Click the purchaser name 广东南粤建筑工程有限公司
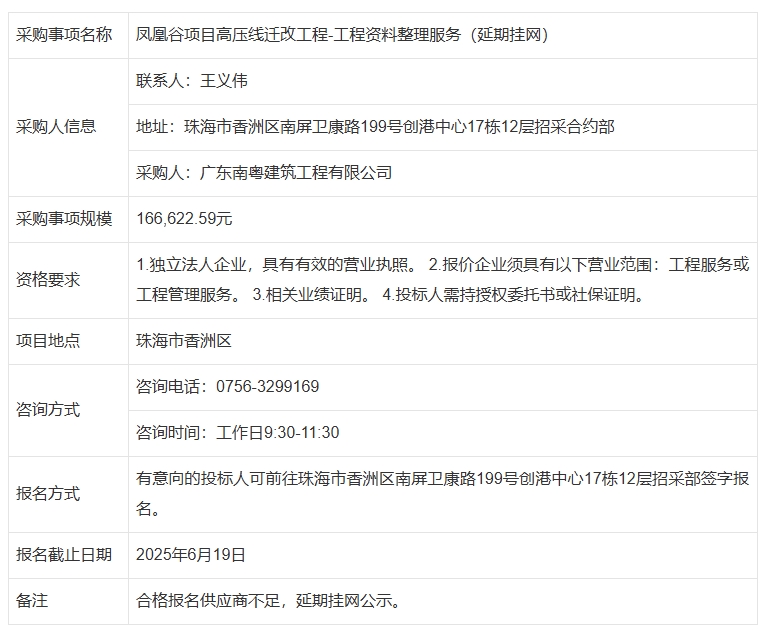 (x=264, y=173)
